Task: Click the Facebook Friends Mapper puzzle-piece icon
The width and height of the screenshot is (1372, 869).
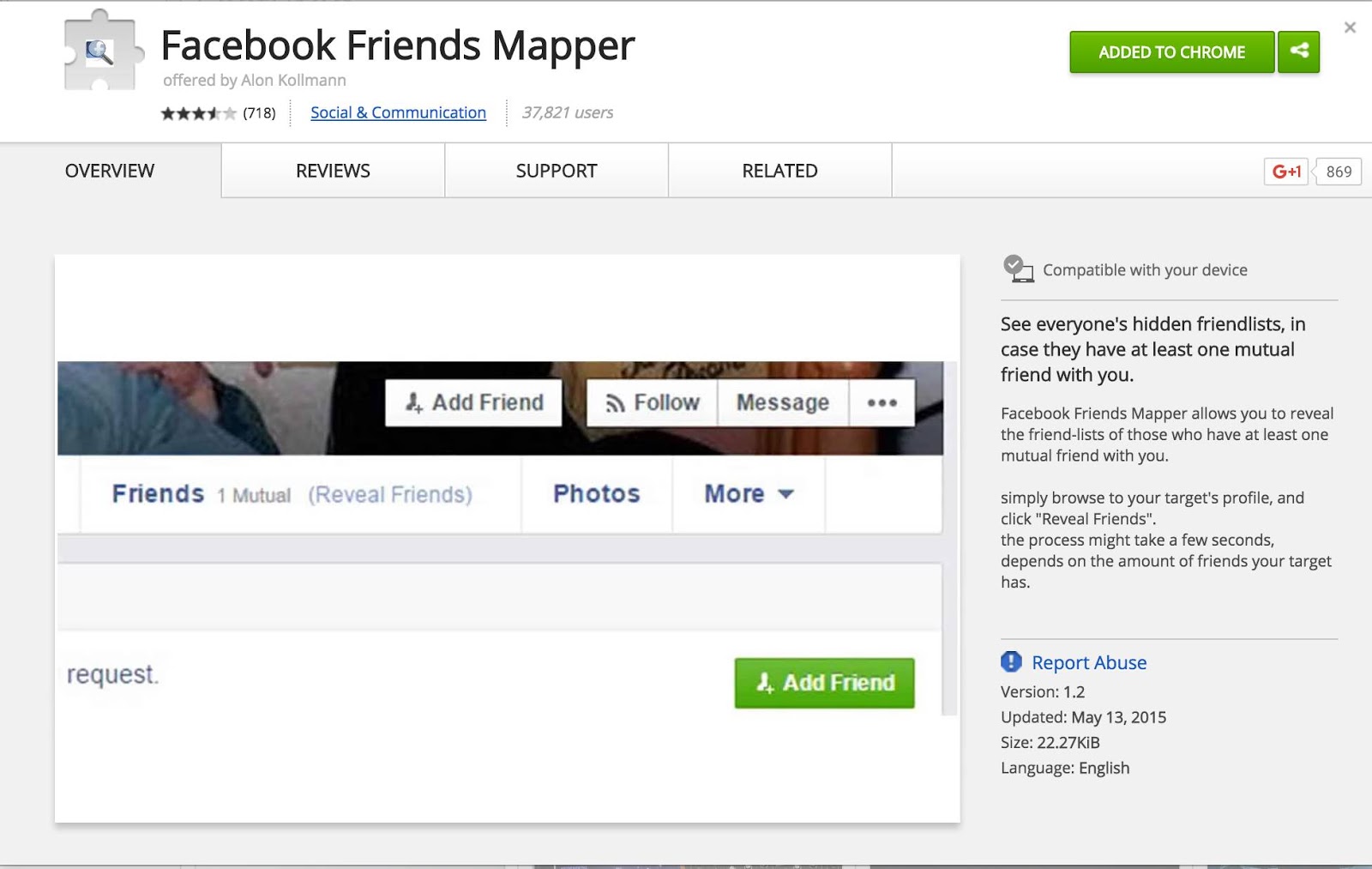Action: (104, 50)
